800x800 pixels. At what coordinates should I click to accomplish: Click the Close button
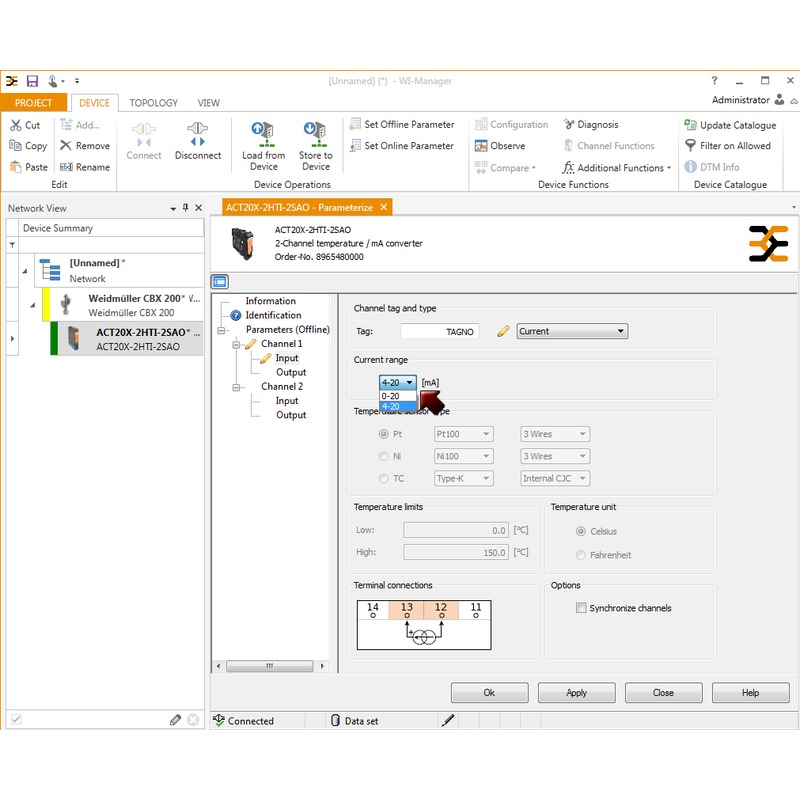pyautogui.click(x=663, y=692)
